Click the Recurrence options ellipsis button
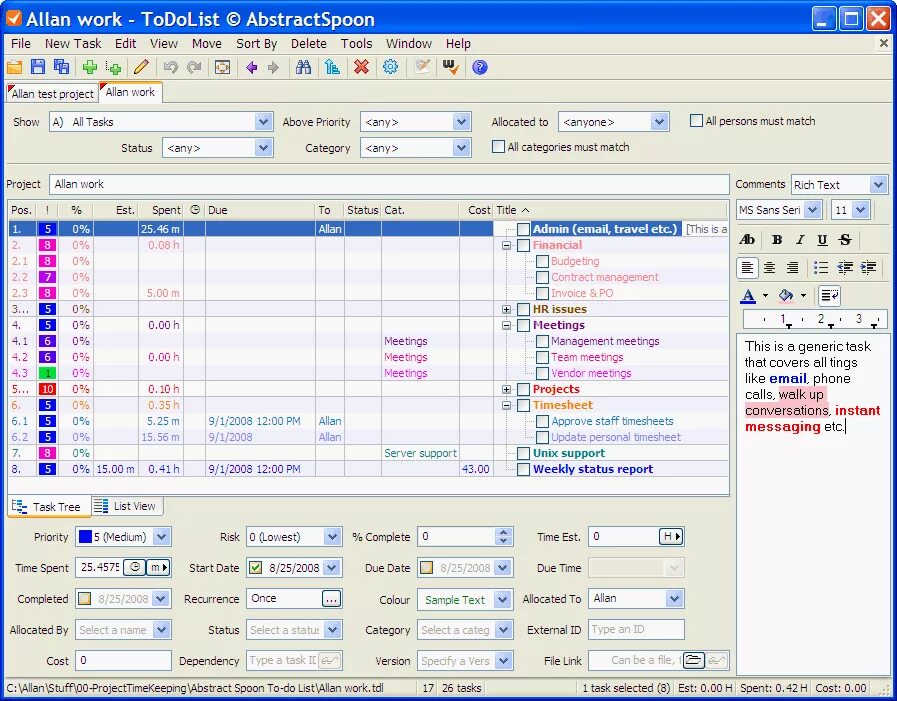Screen dimensions: 897x701 (332, 599)
